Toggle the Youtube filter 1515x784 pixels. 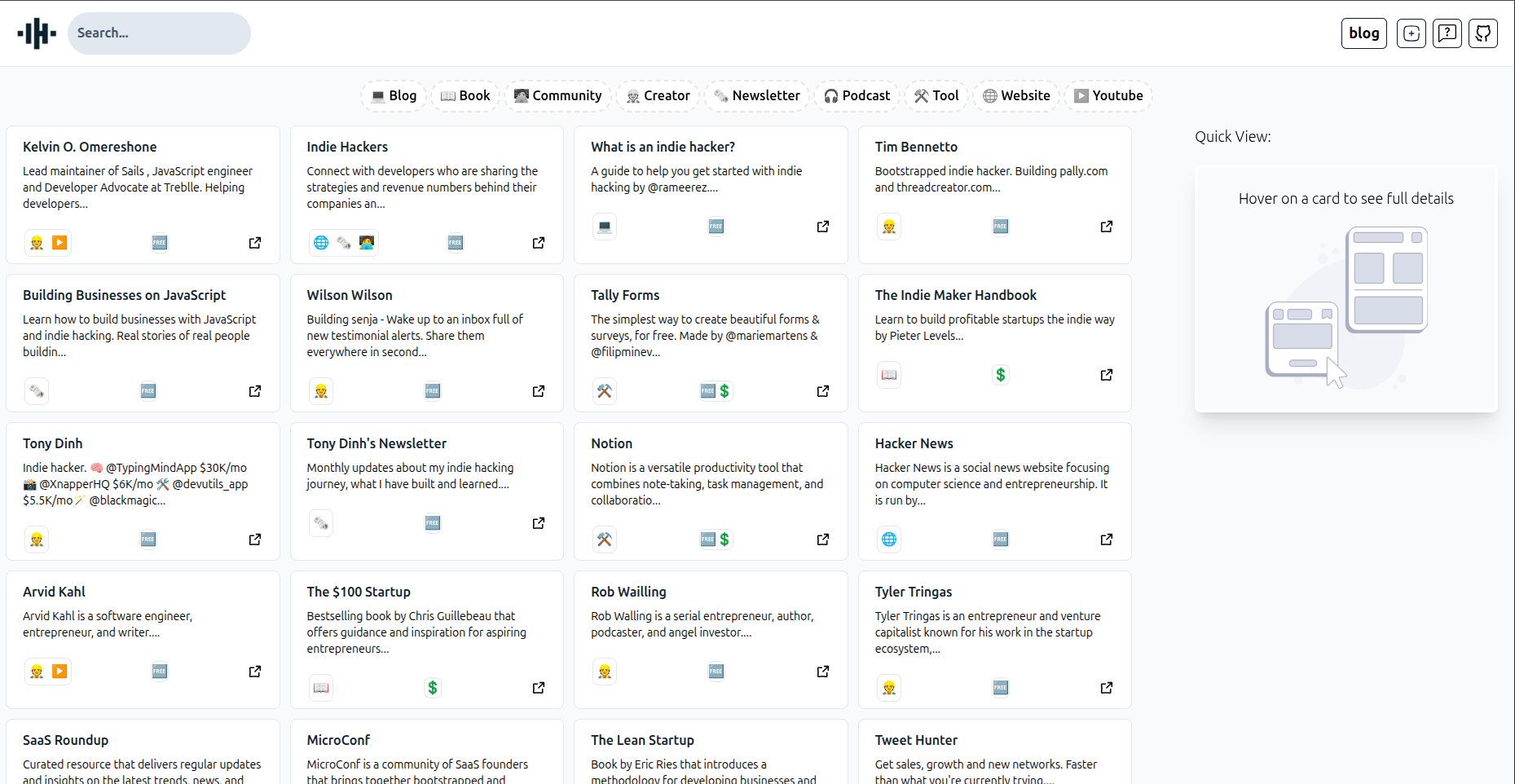[x=1108, y=95]
